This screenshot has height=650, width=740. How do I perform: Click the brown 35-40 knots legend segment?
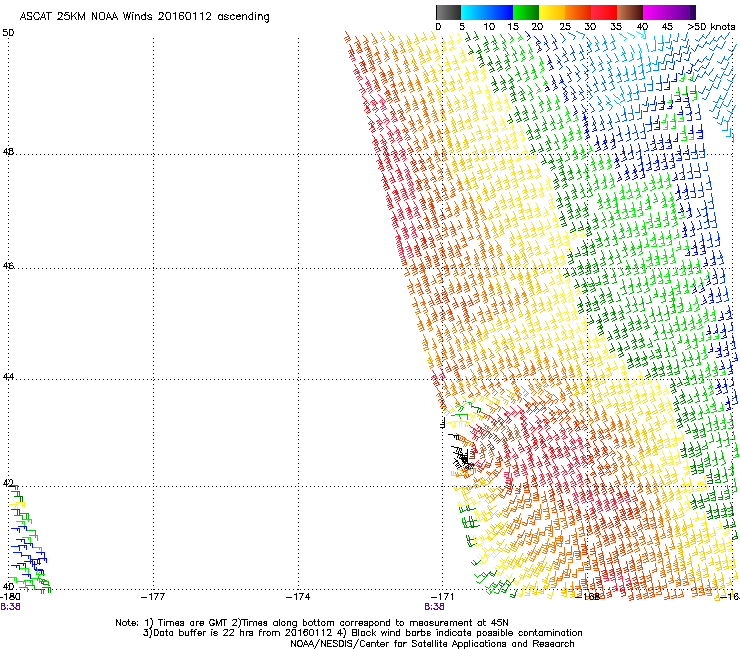[x=630, y=12]
